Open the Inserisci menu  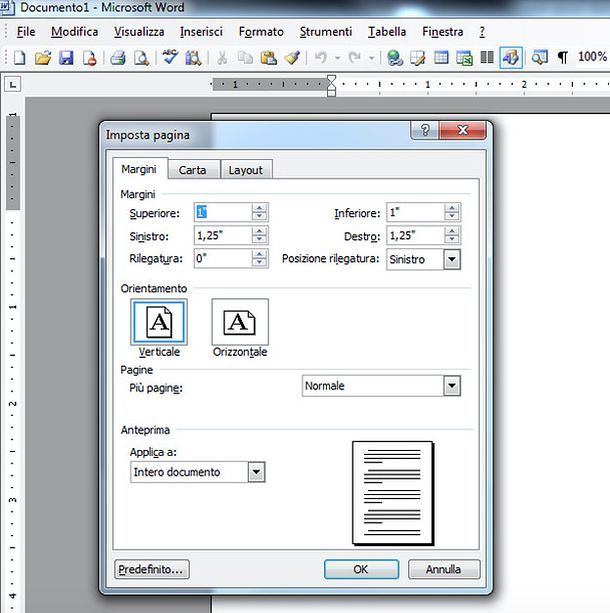click(x=201, y=32)
